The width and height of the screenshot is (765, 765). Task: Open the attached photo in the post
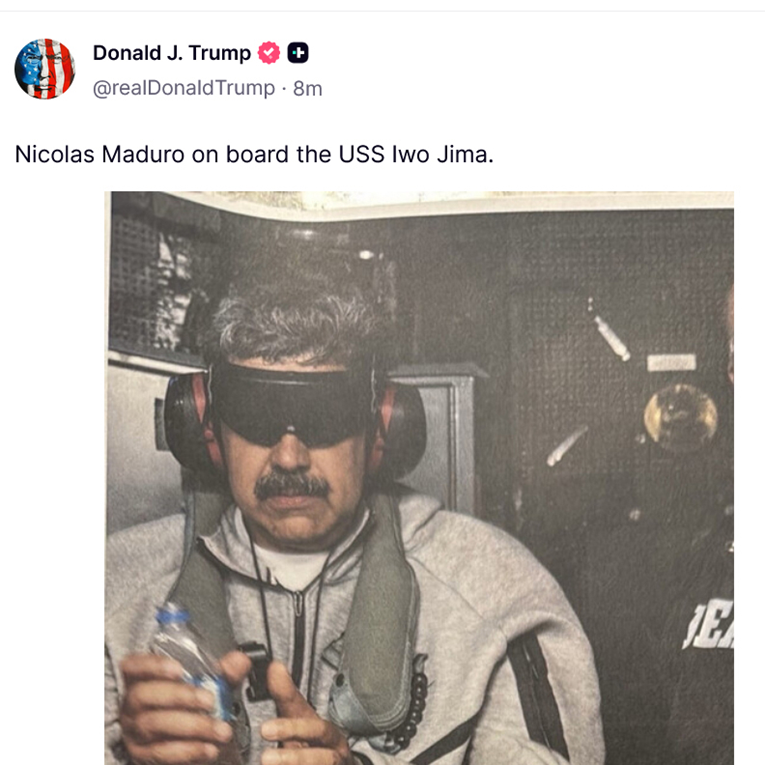[419, 478]
